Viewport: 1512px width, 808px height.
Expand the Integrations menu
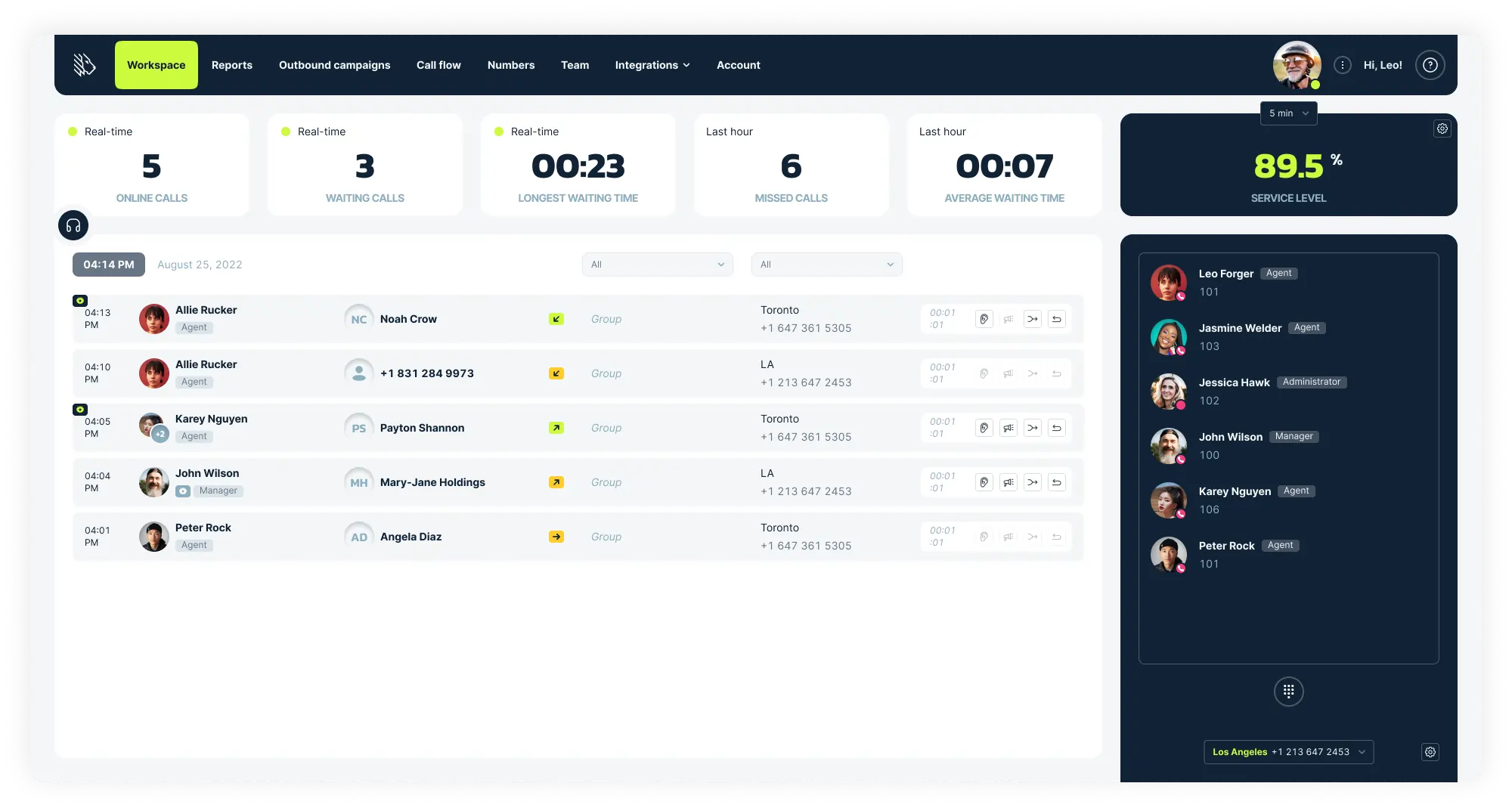[x=652, y=65]
